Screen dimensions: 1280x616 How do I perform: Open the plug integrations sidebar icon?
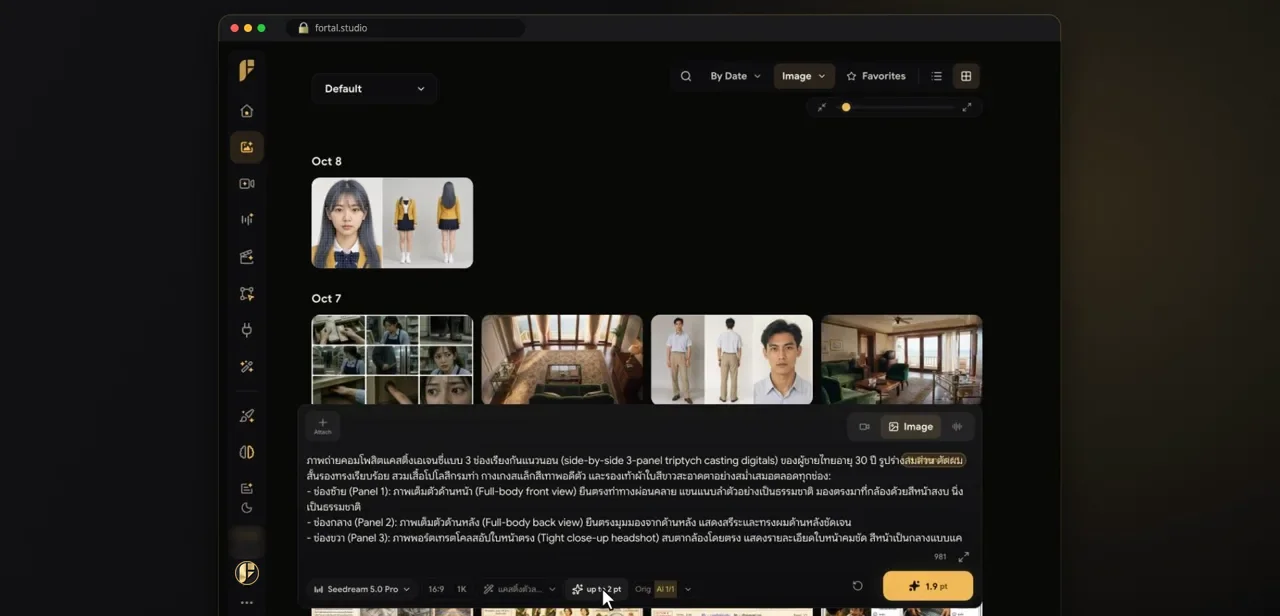247,330
